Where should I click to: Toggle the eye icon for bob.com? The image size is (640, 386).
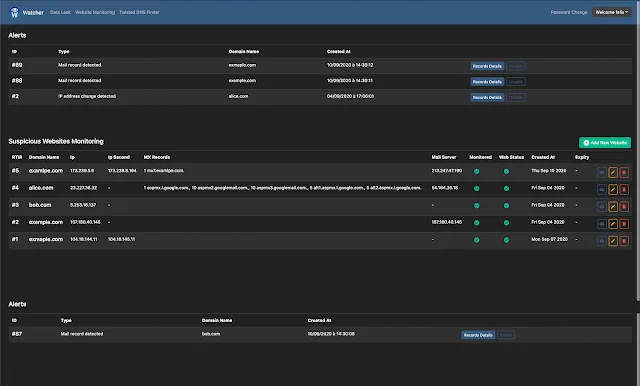[602, 206]
